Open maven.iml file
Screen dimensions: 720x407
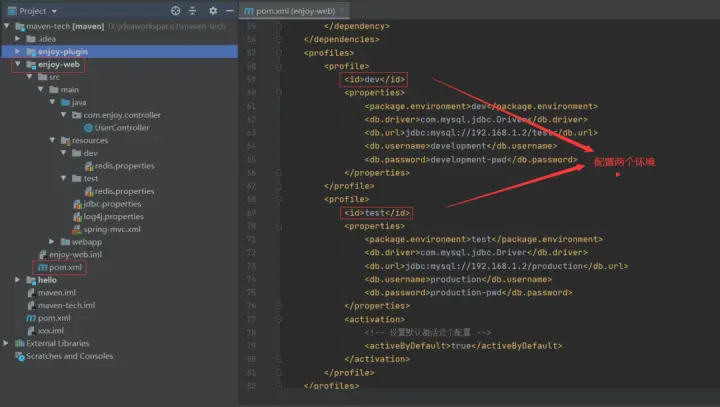(57, 293)
